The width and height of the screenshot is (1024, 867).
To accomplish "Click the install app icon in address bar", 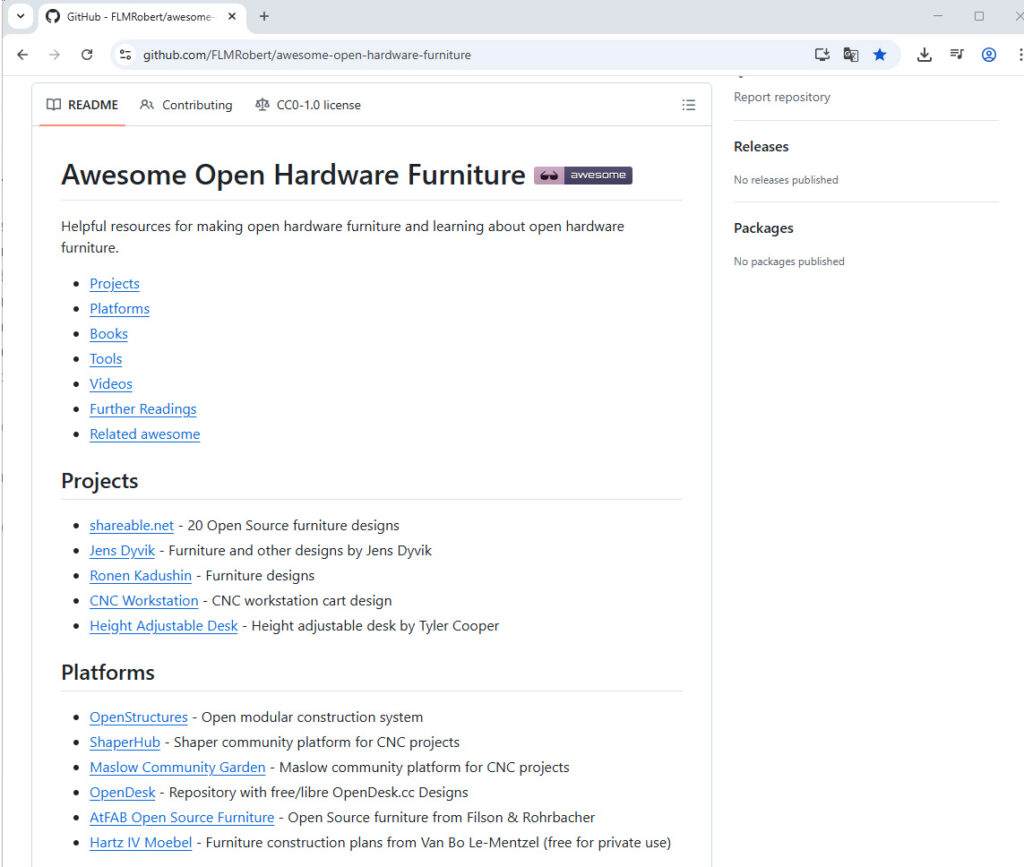I will (822, 55).
